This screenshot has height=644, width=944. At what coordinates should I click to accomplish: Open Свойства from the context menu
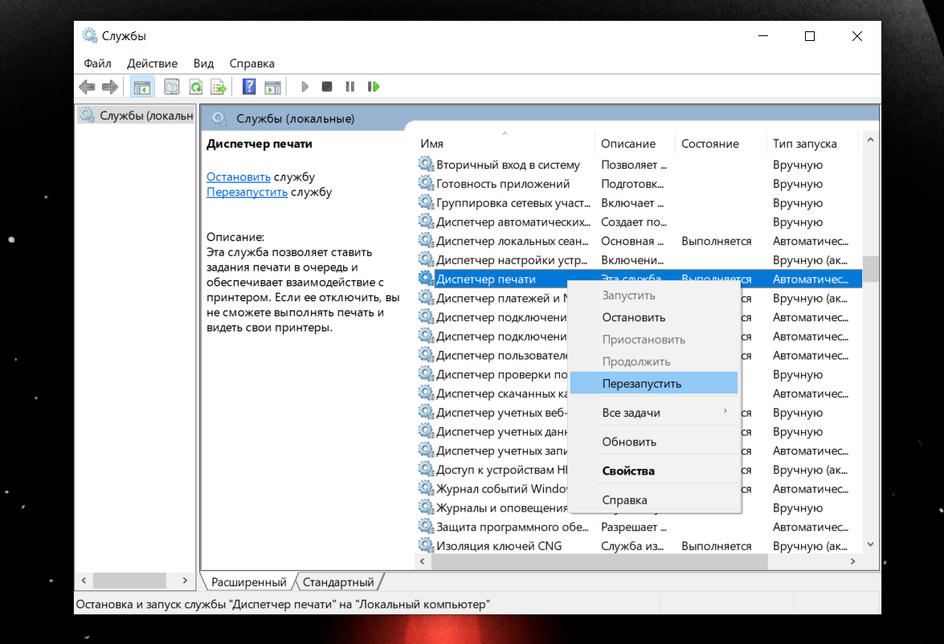coord(654,471)
